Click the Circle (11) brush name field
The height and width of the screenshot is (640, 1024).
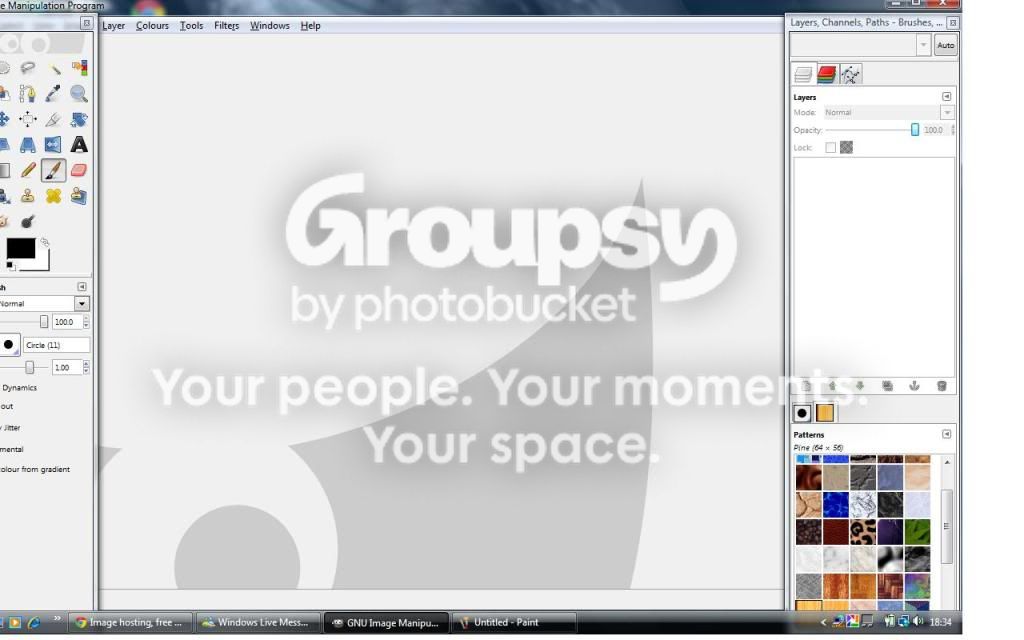pyautogui.click(x=57, y=345)
